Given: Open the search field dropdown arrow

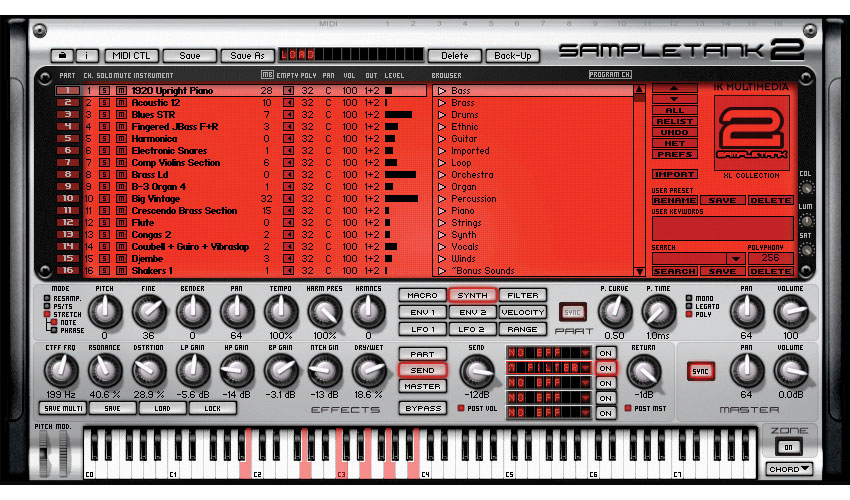Looking at the screenshot, I should click(735, 259).
